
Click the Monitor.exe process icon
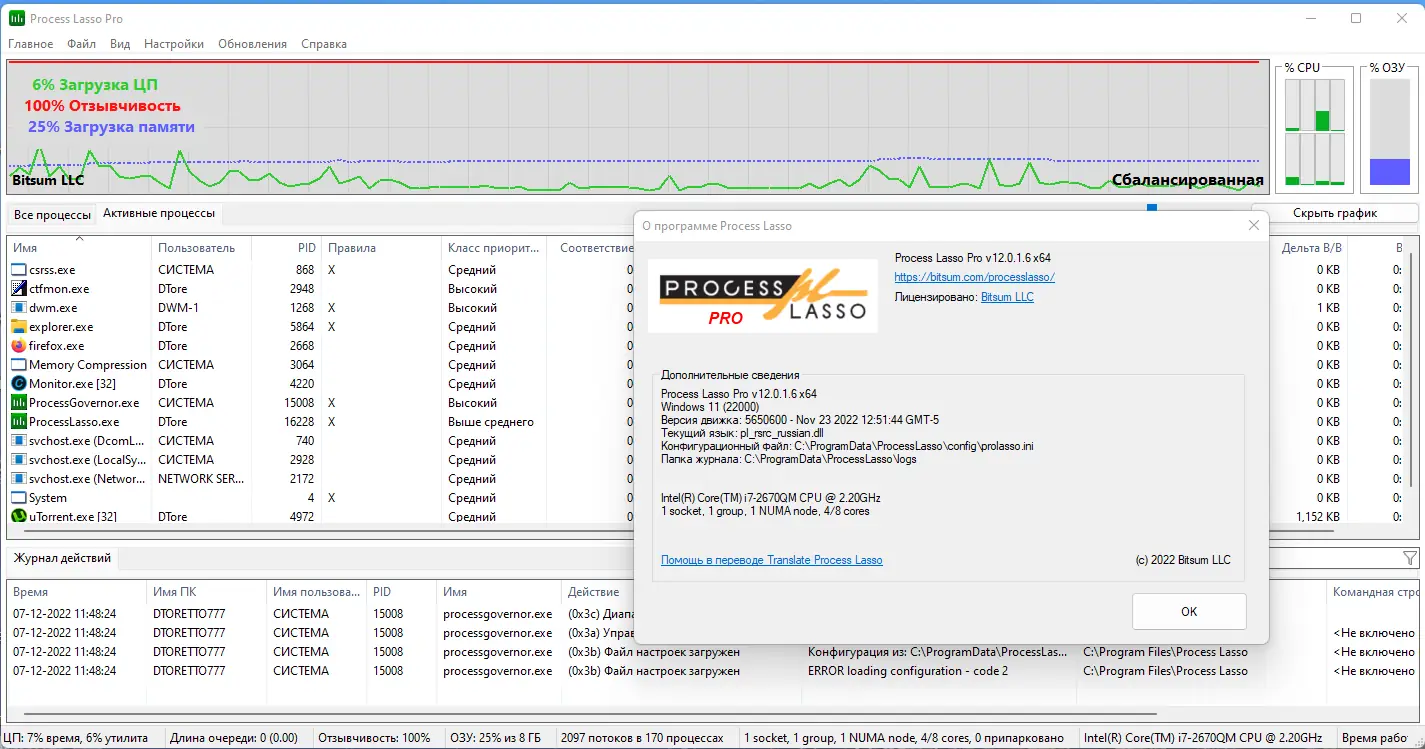tap(18, 383)
